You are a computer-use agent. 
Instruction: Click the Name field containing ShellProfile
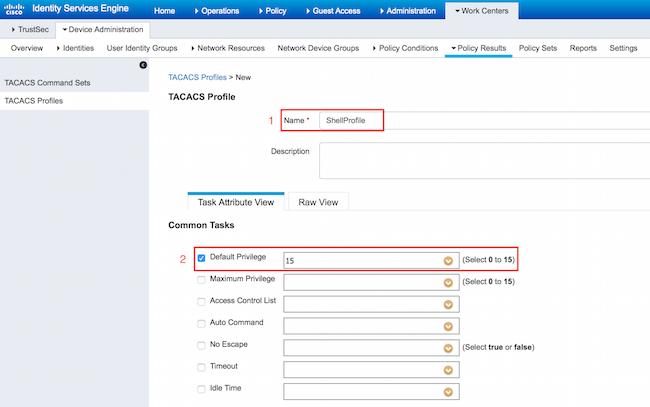pyautogui.click(x=485, y=120)
